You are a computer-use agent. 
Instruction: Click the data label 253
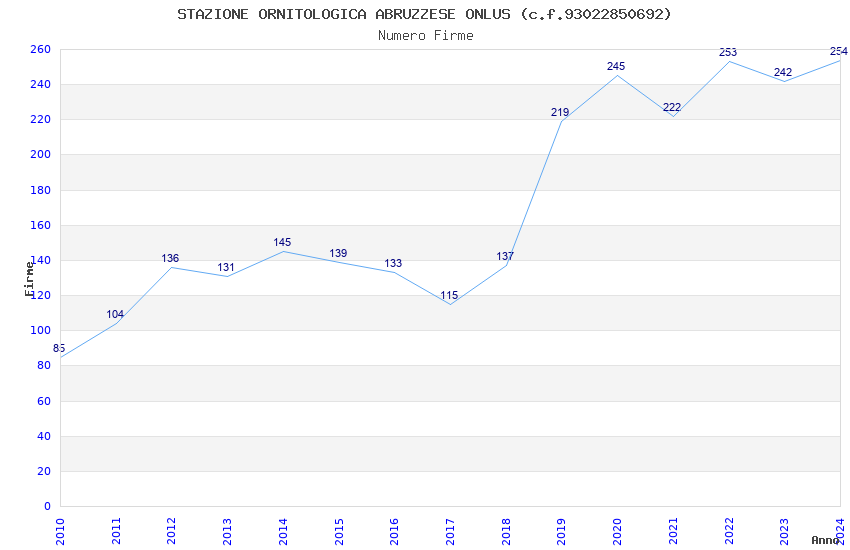tap(728, 52)
